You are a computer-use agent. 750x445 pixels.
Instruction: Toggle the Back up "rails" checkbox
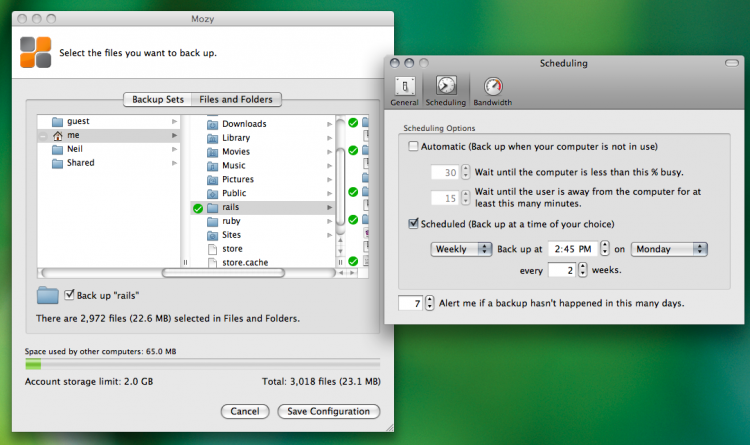(69, 295)
